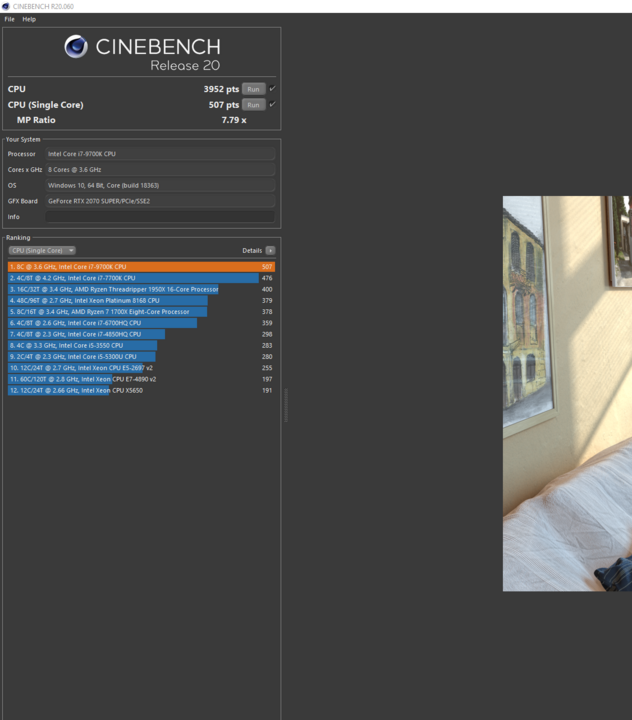Screen dimensions: 632x720
Task: Select ranking row 3 Ryzen Threadripper 1950X
Action: (x=141, y=289)
